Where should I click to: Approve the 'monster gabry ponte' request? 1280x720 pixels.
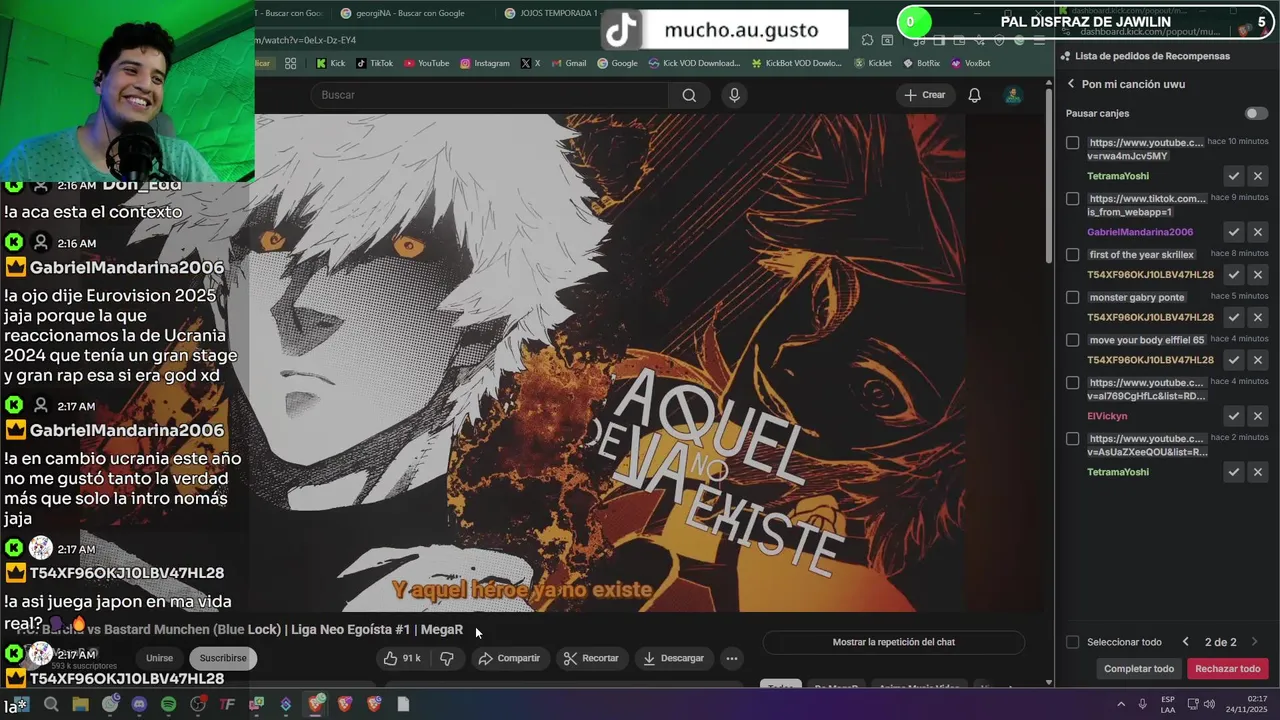tap(1234, 317)
